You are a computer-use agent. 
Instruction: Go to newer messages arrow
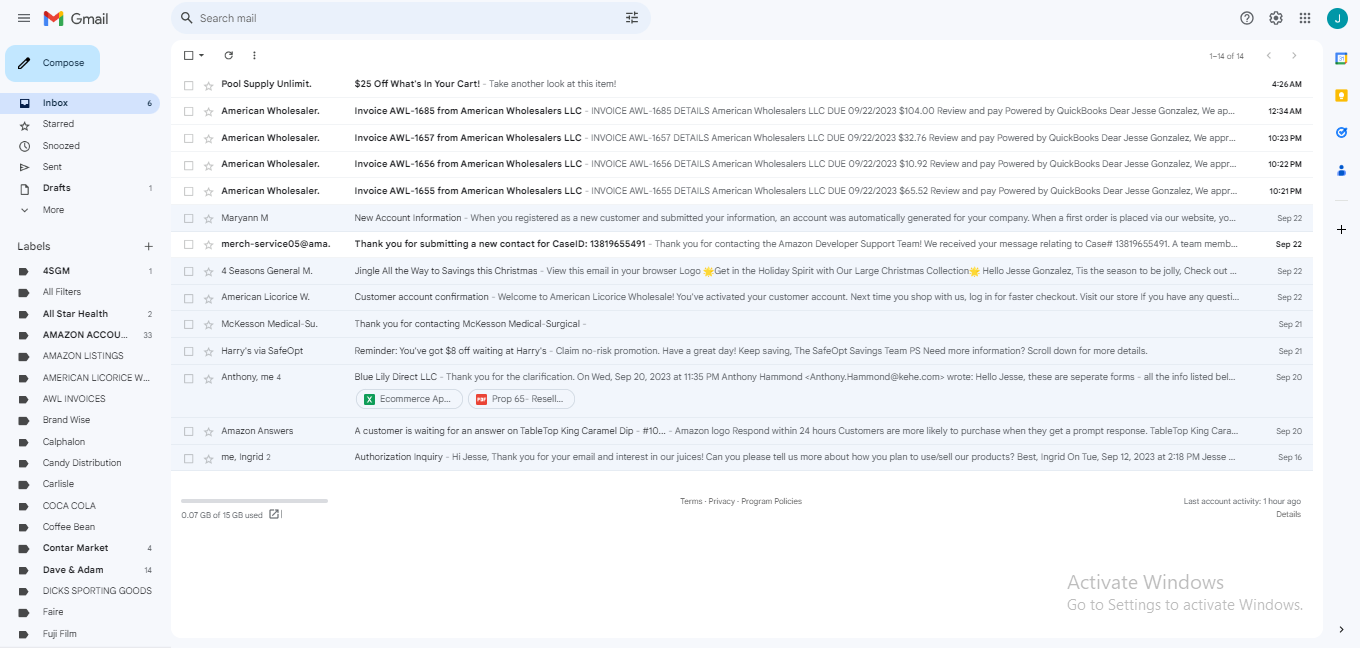pyautogui.click(x=1269, y=56)
